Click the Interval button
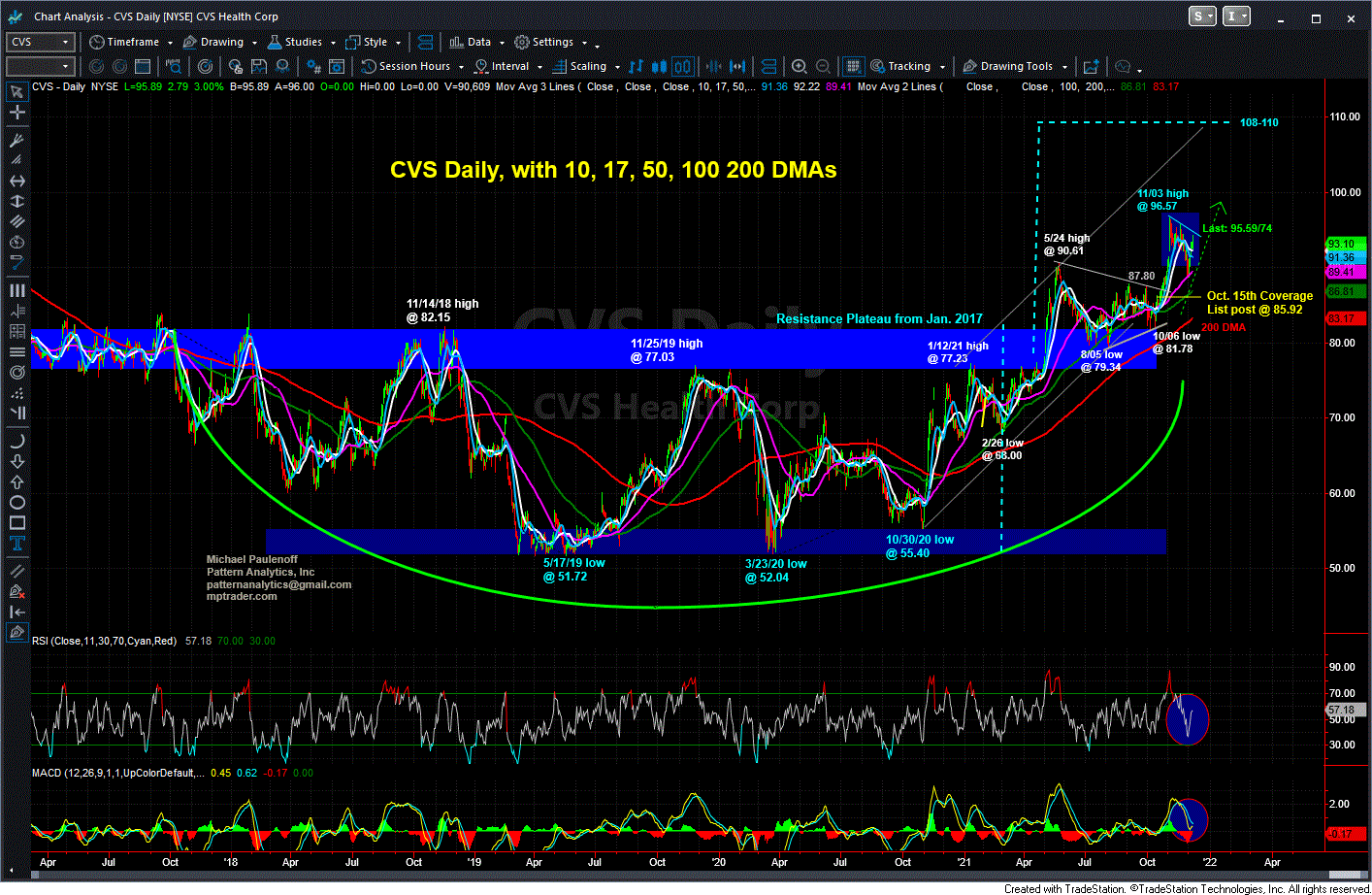 pos(501,66)
